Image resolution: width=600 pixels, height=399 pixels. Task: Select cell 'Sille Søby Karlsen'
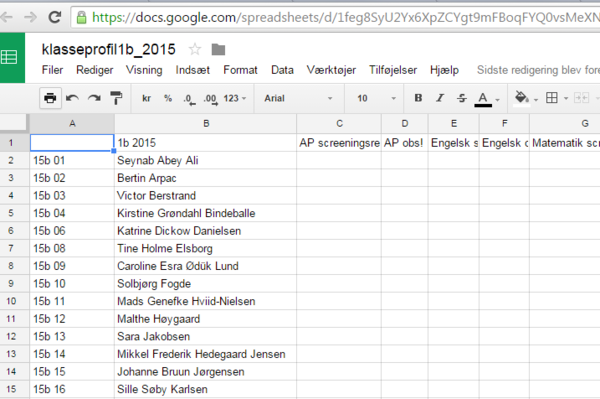pos(205,389)
